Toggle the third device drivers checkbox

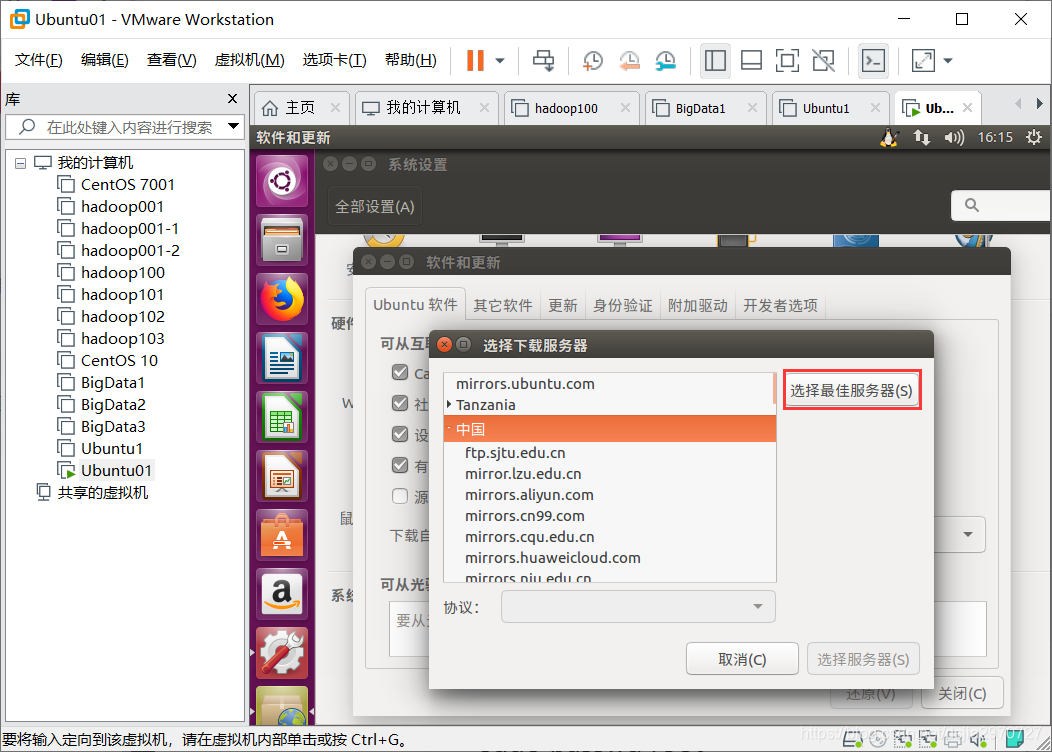coord(400,434)
